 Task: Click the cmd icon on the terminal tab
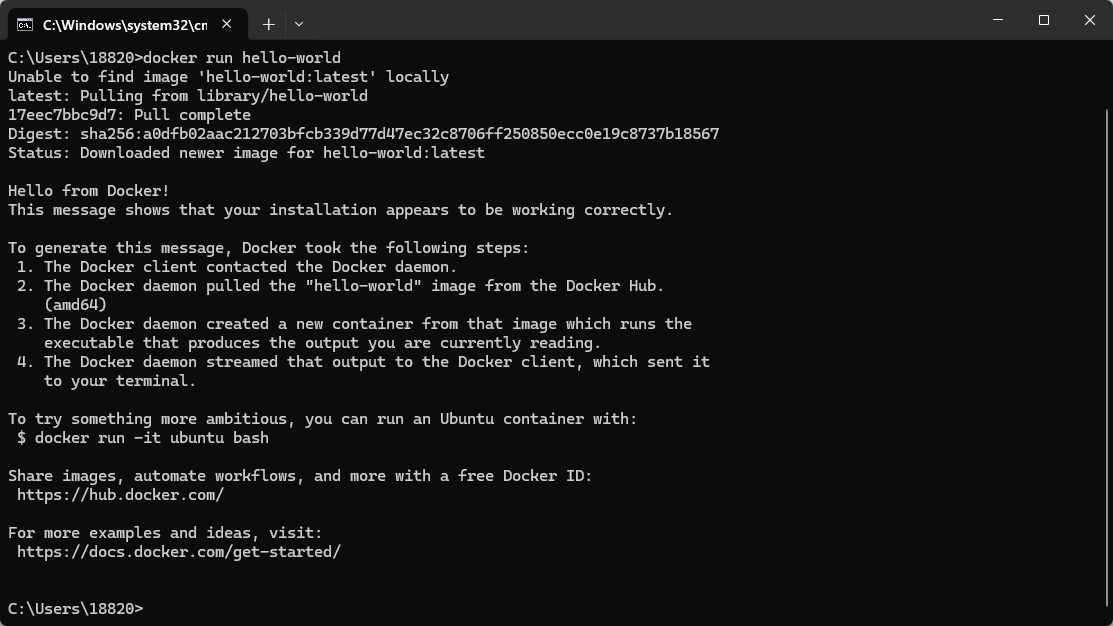[25, 24]
